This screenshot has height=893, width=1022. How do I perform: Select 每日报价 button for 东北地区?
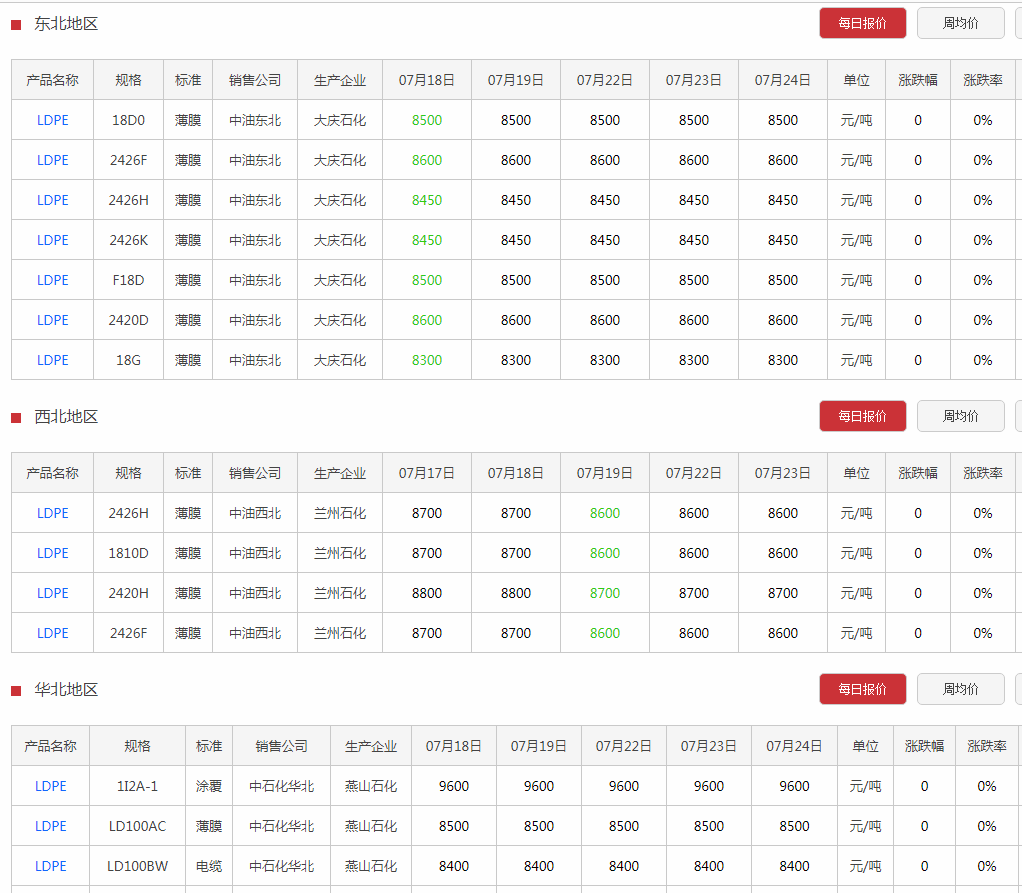click(862, 23)
